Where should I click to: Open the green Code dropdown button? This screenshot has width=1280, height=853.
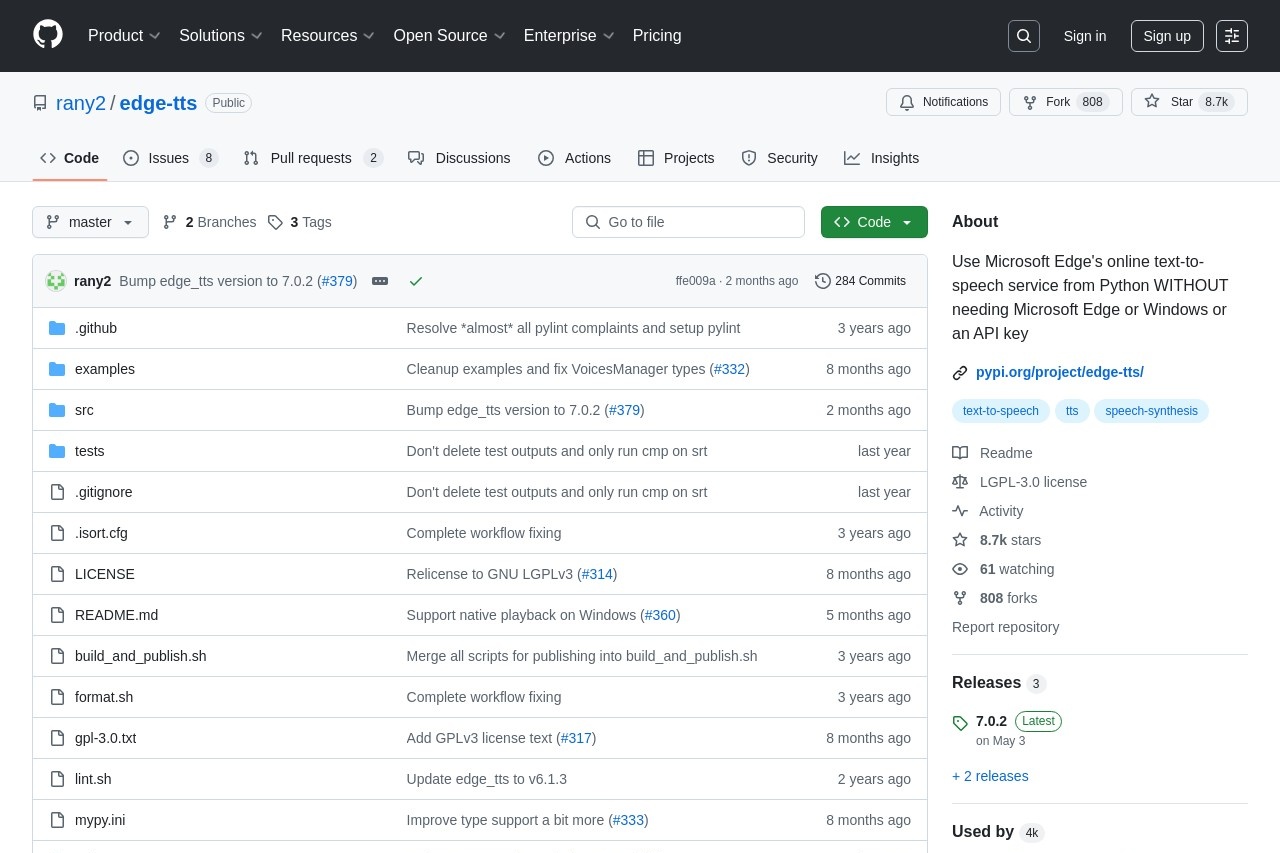coord(874,222)
